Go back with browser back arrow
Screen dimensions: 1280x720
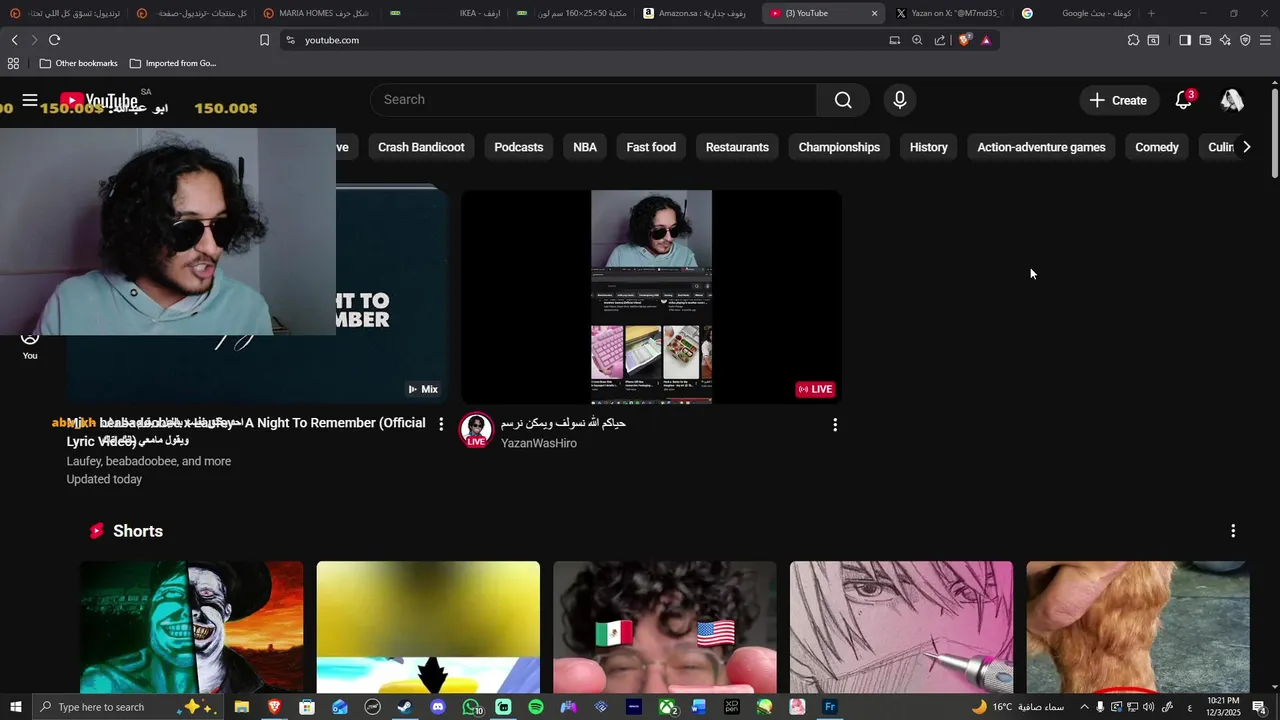14,40
